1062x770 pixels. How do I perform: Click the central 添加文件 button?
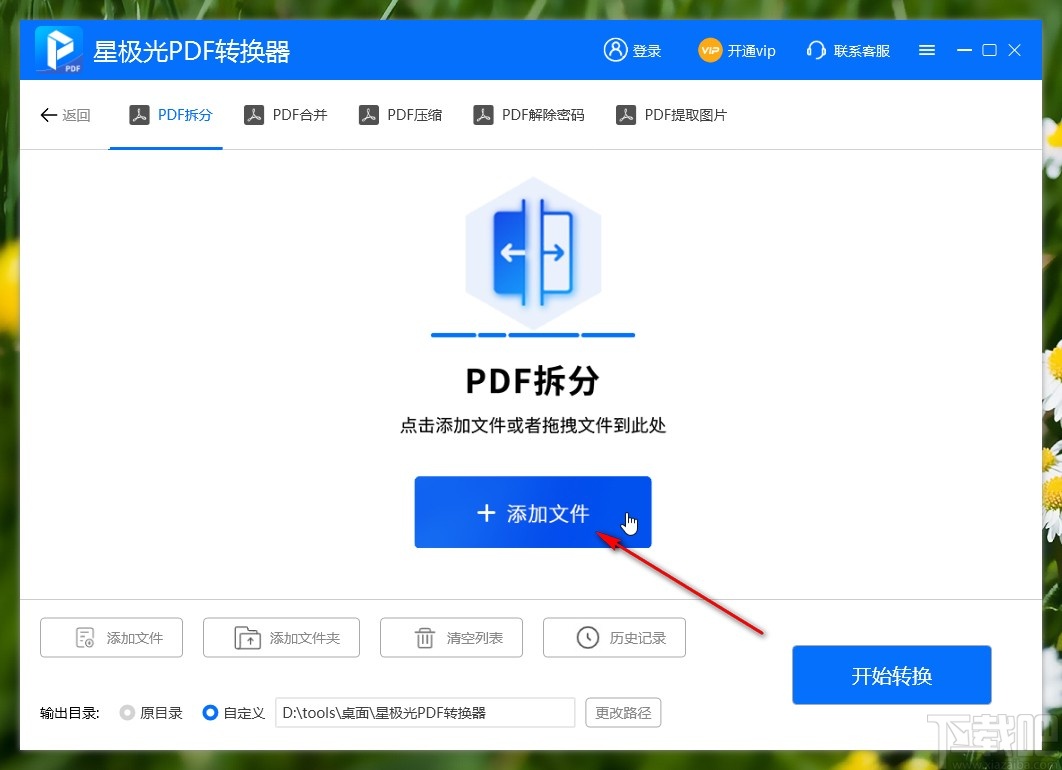(532, 512)
